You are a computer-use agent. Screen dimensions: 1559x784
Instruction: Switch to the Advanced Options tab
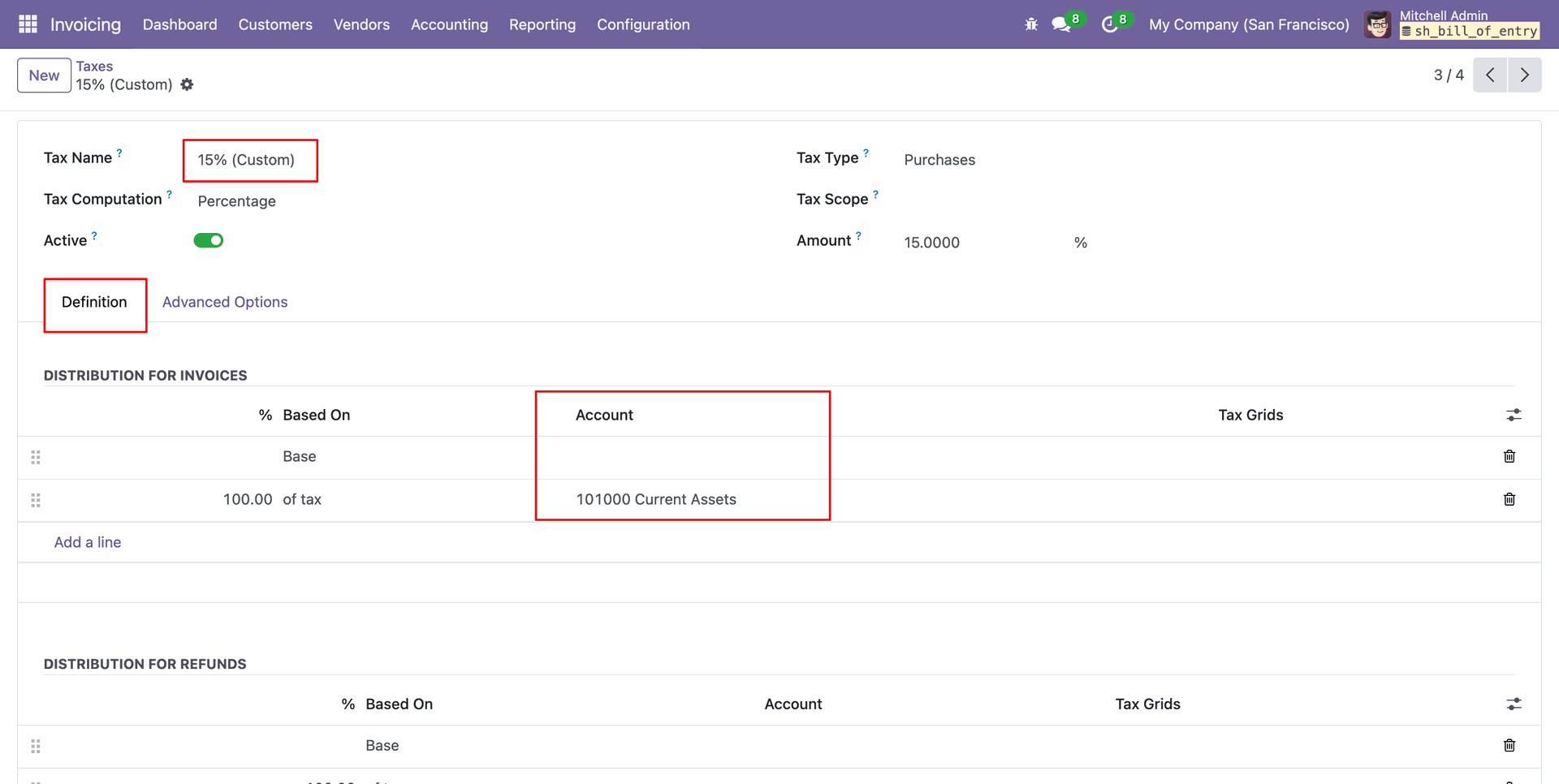(225, 302)
